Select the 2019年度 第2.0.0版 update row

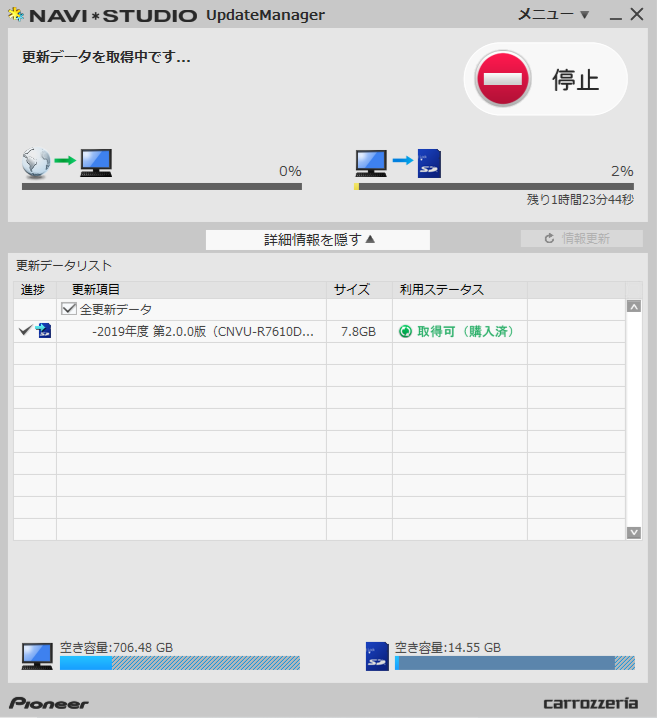pos(319,331)
